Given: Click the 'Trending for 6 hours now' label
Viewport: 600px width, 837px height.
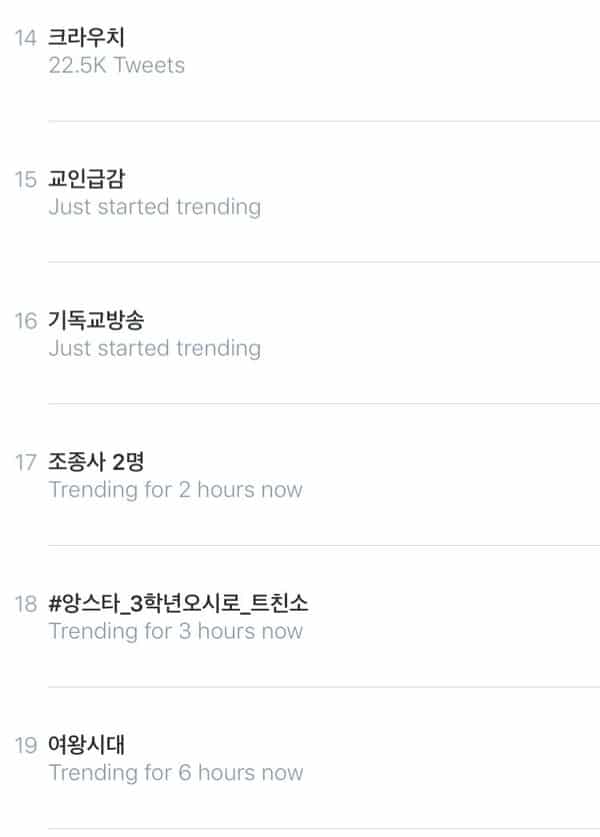Looking at the screenshot, I should click(175, 772).
